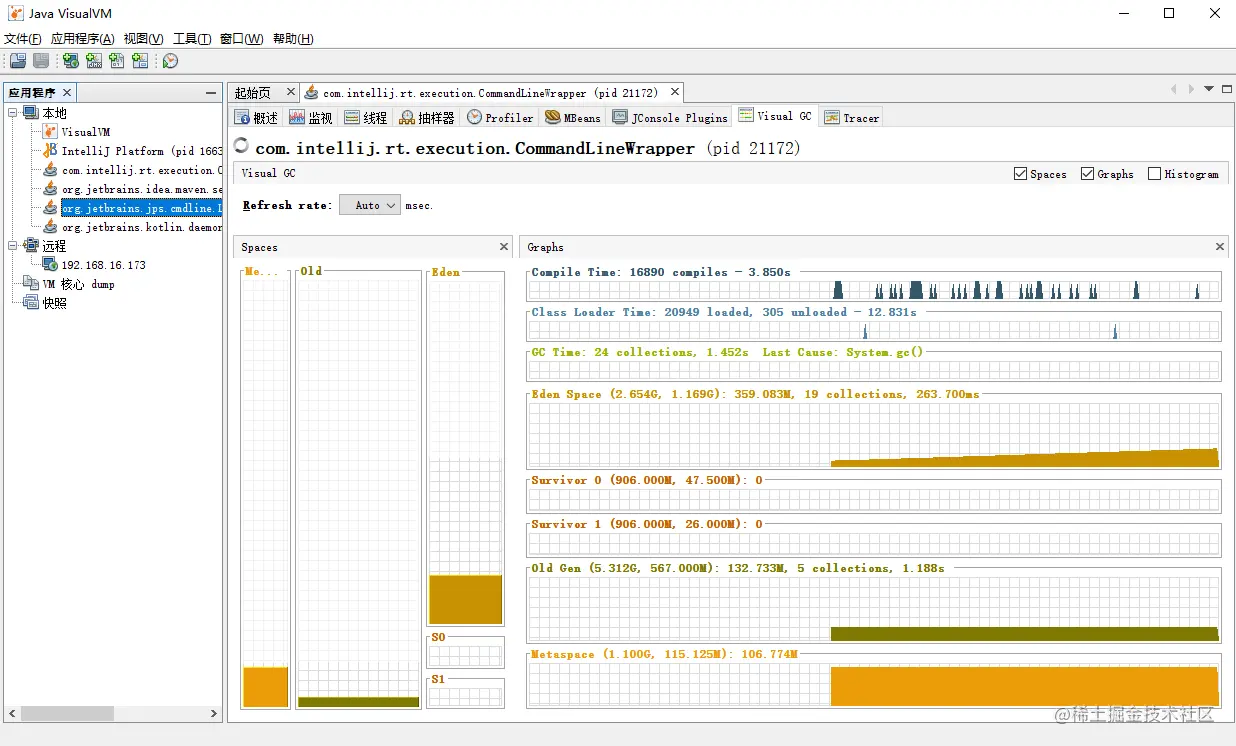Collapse the 远程 tree node

click(x=12, y=246)
